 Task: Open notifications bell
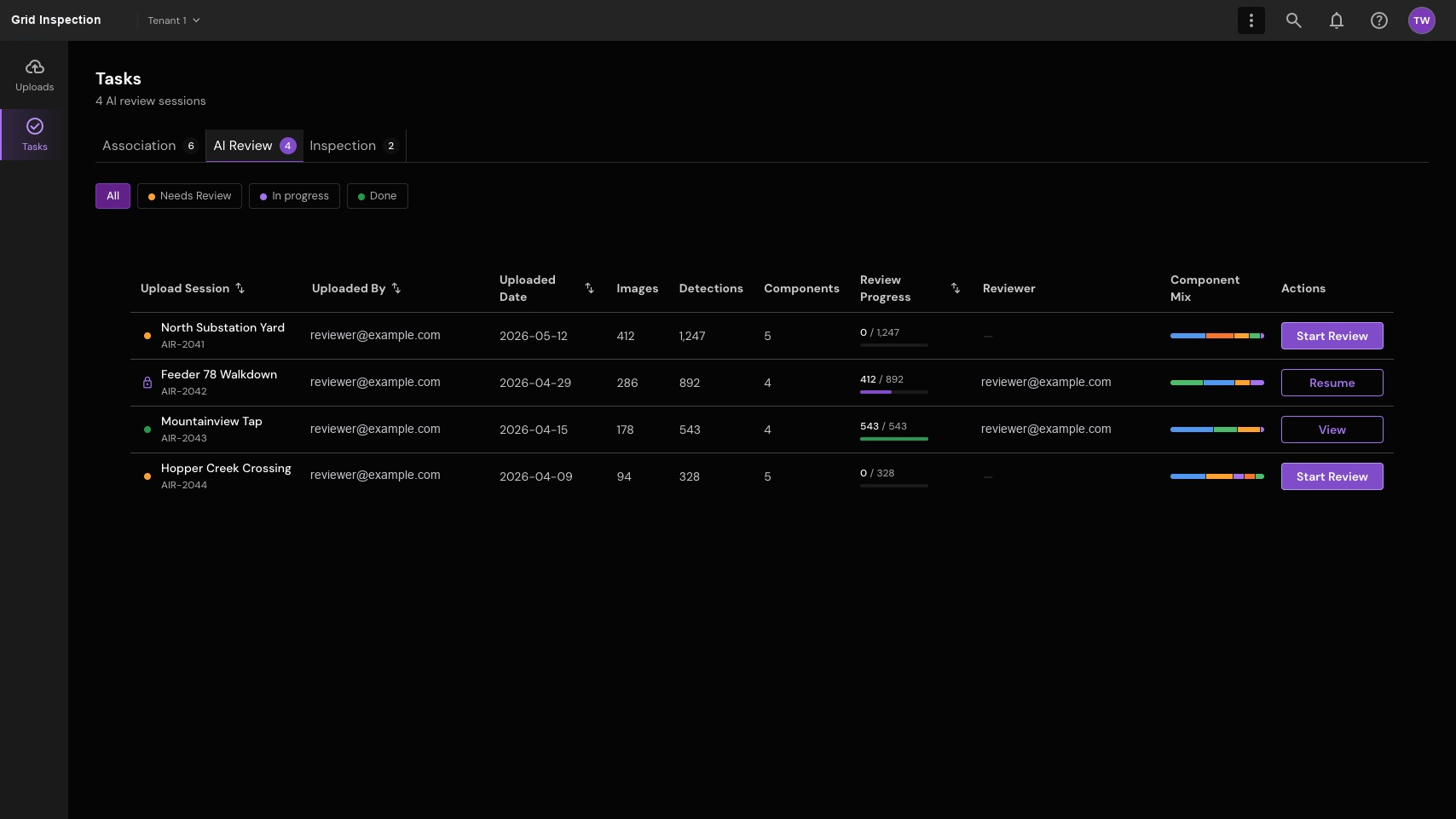point(1337,20)
